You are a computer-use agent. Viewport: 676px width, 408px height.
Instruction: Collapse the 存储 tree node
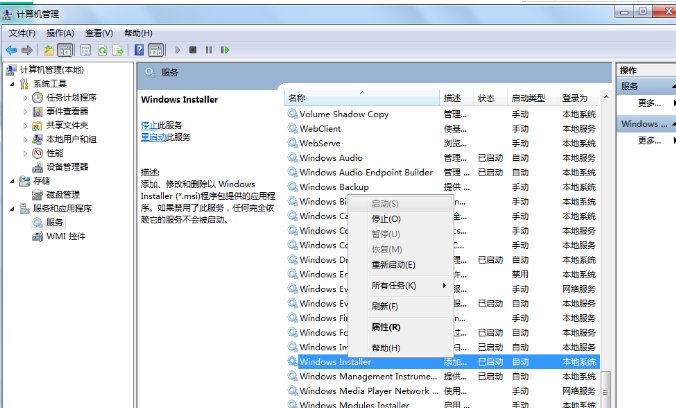click(x=13, y=181)
